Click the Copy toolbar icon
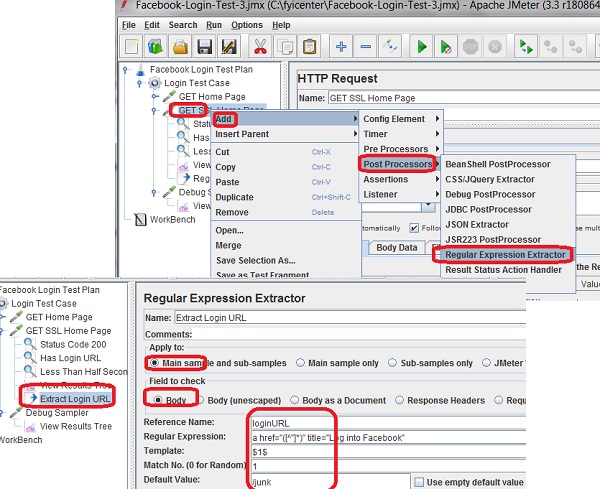This screenshot has height=489, width=600. click(x=285, y=47)
